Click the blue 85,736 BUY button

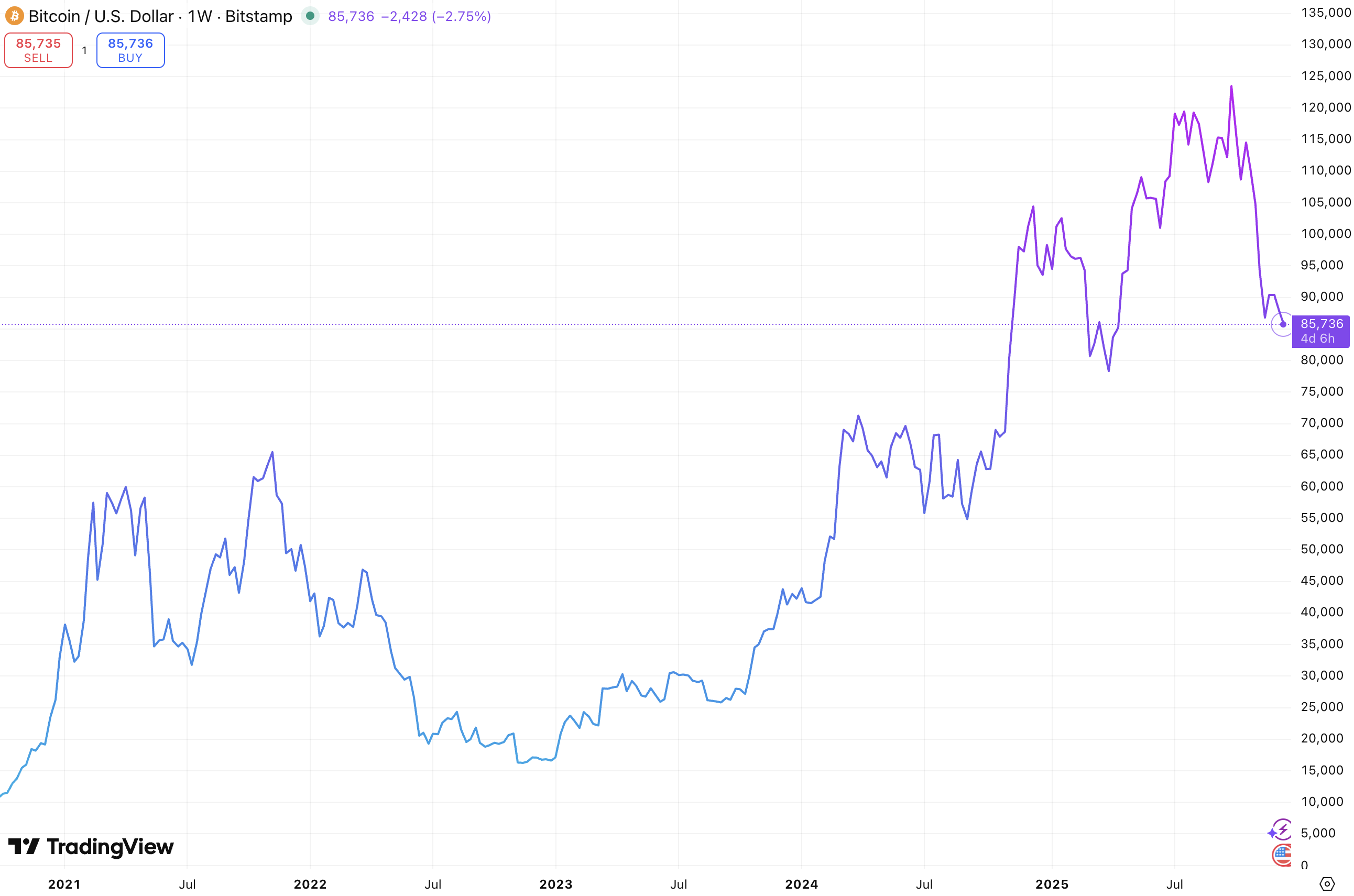coord(130,50)
